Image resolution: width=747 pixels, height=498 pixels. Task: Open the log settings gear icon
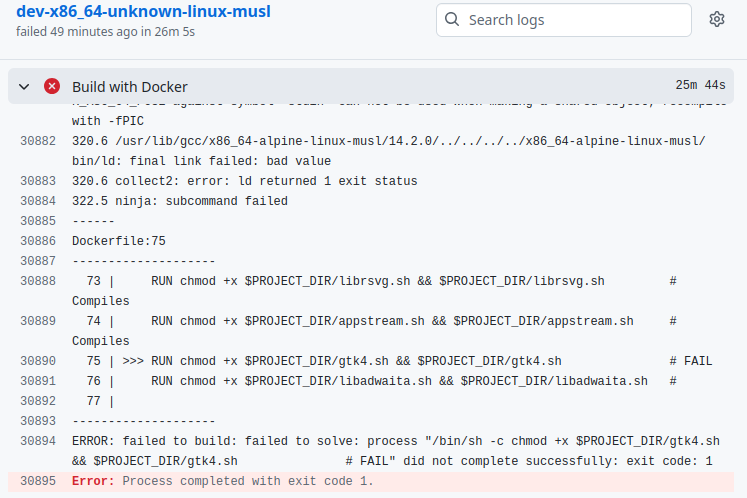click(x=716, y=19)
